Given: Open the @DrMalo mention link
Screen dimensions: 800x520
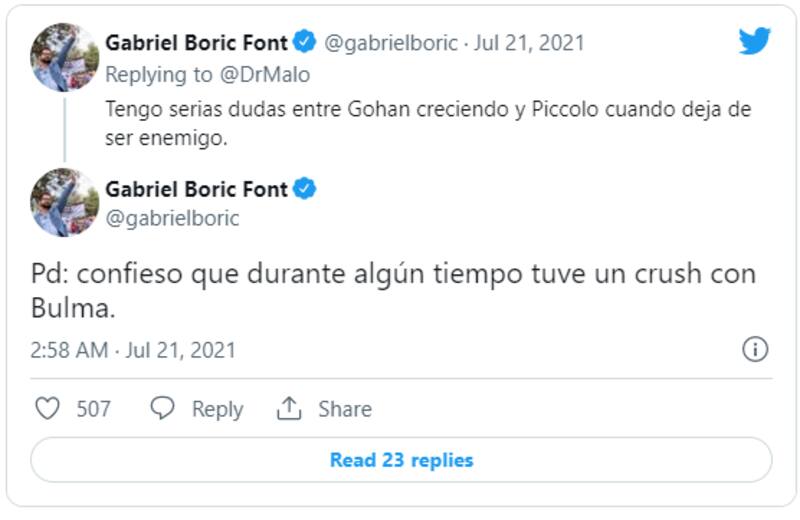Looking at the screenshot, I should point(264,75).
